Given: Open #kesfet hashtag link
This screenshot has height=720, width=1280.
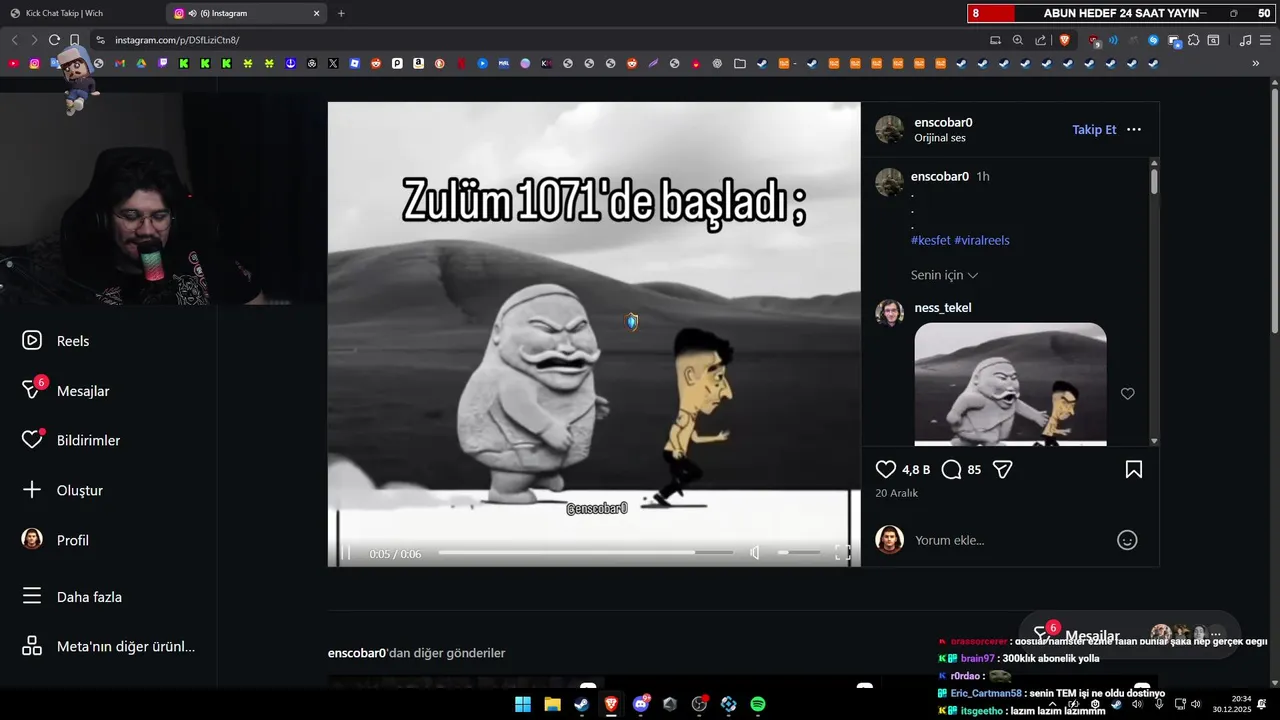Looking at the screenshot, I should [x=931, y=241].
